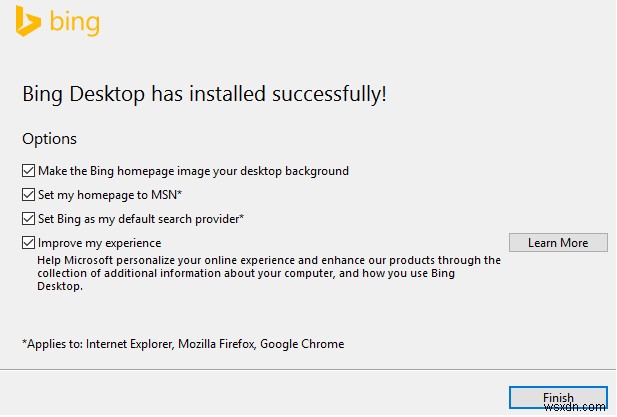Click 'Mozilla Firefox' in the footnote
The height and width of the screenshot is (417, 617).
[x=214, y=344]
